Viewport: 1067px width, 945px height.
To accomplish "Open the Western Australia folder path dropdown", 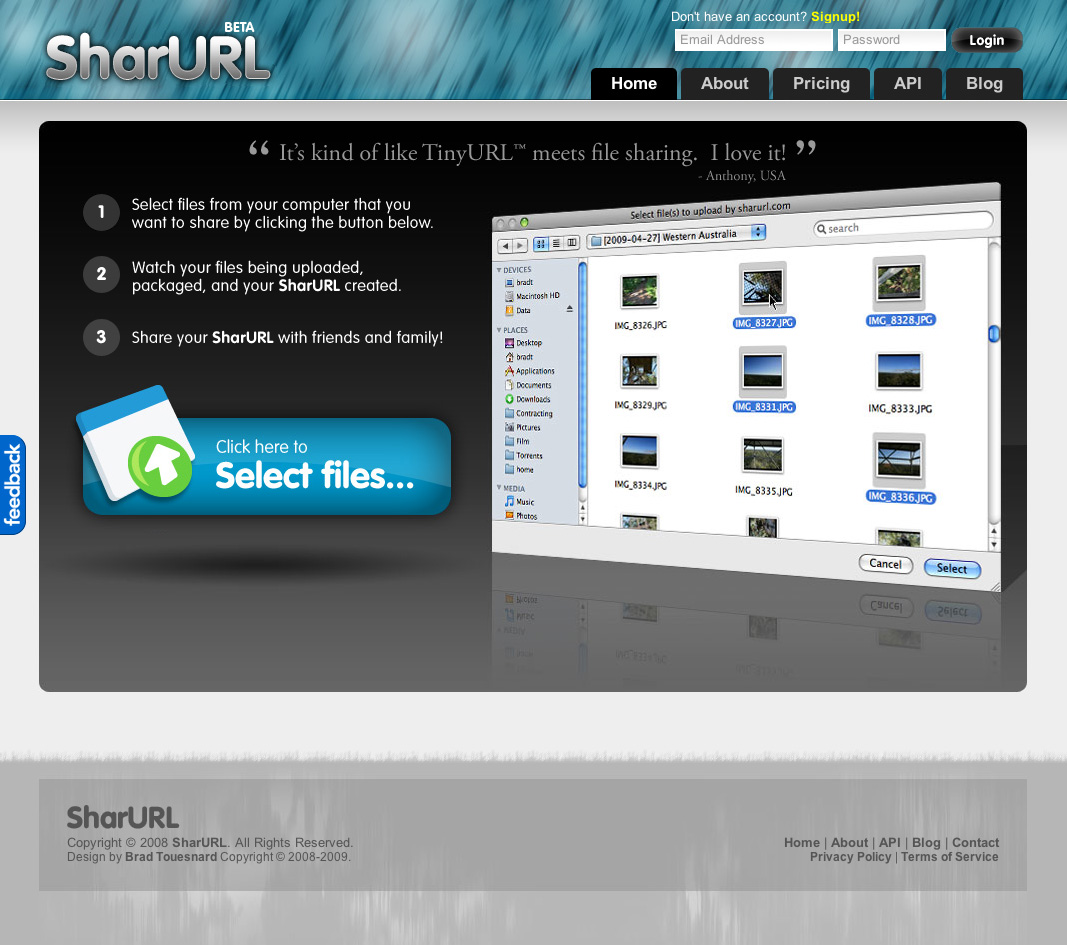I will click(676, 237).
